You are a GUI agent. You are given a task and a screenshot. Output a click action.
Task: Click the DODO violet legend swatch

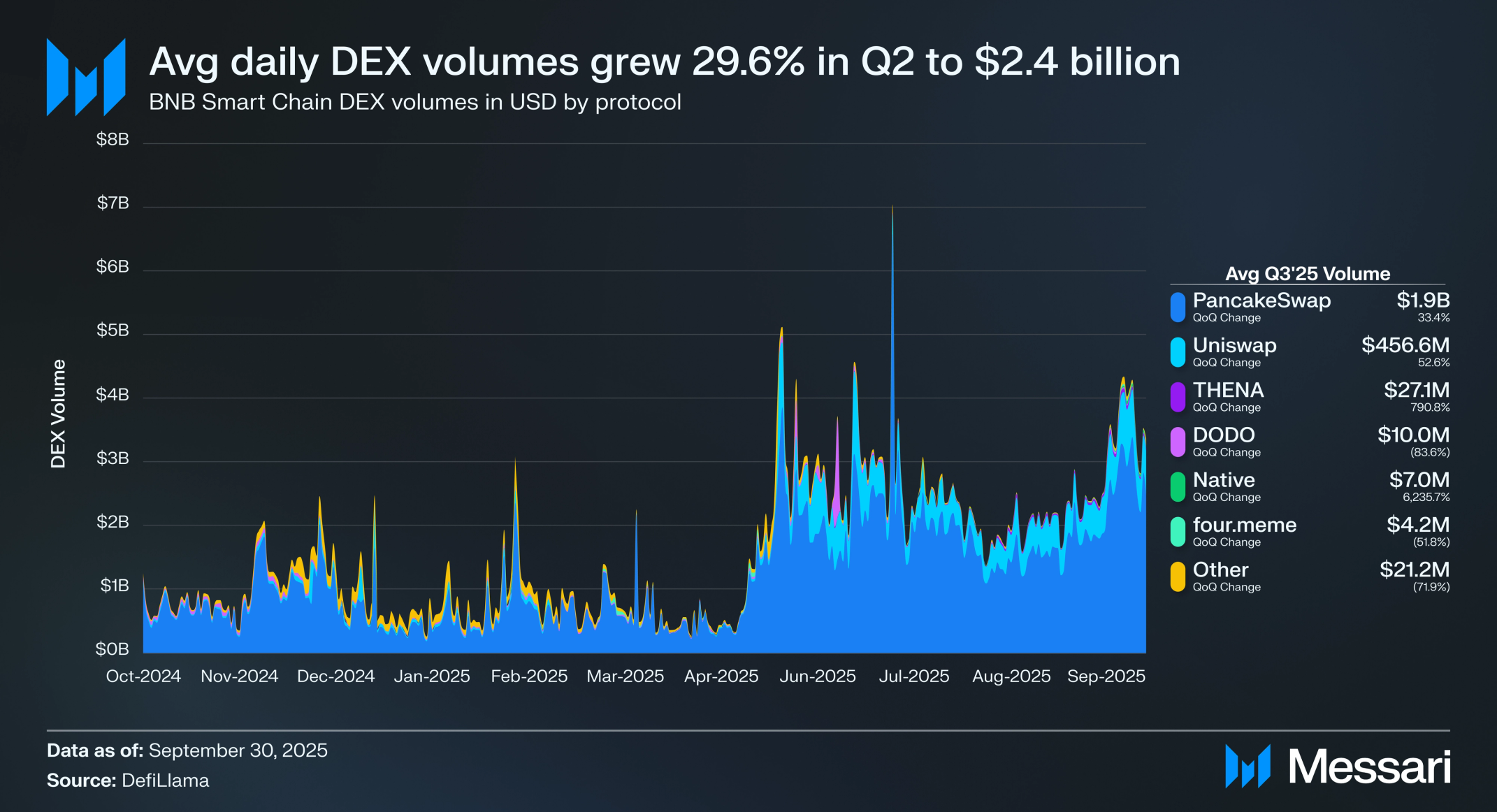pos(1178,442)
